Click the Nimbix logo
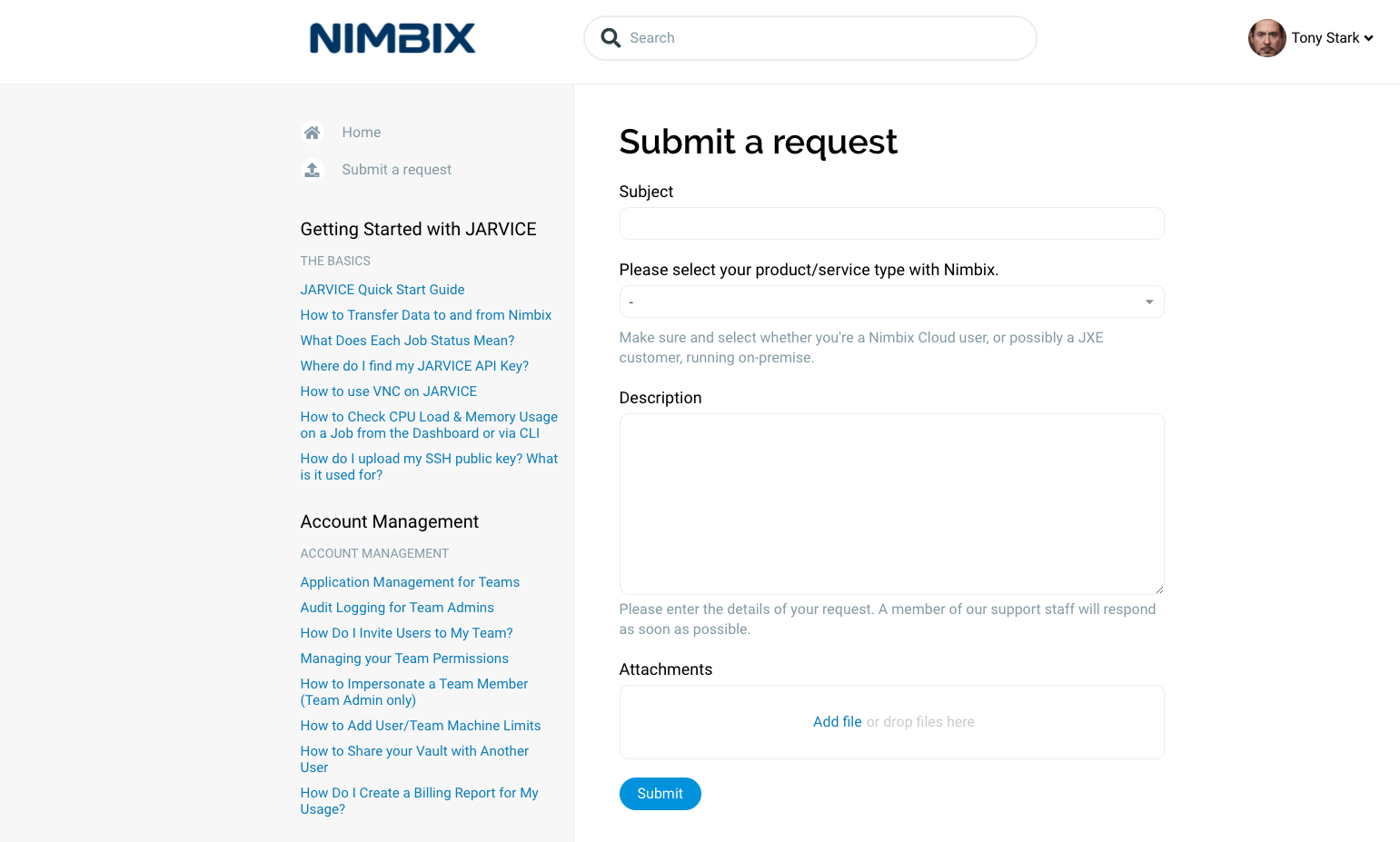The image size is (1400, 842). pyautogui.click(x=392, y=38)
